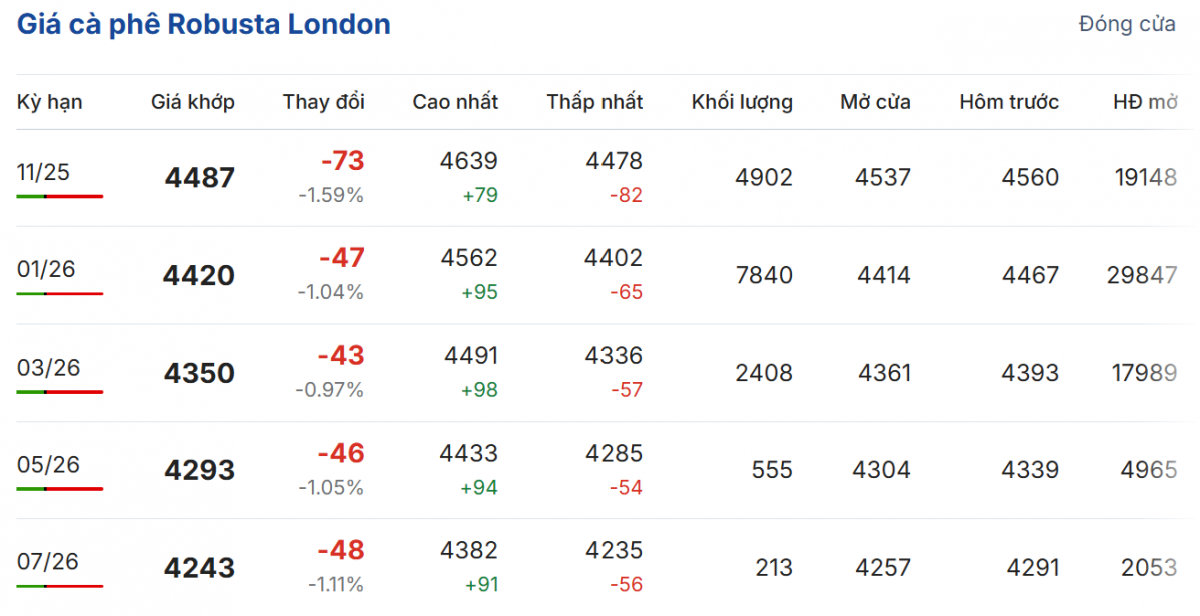Select the 03/26 contract term
The width and height of the screenshot is (1200, 616).
47,367
